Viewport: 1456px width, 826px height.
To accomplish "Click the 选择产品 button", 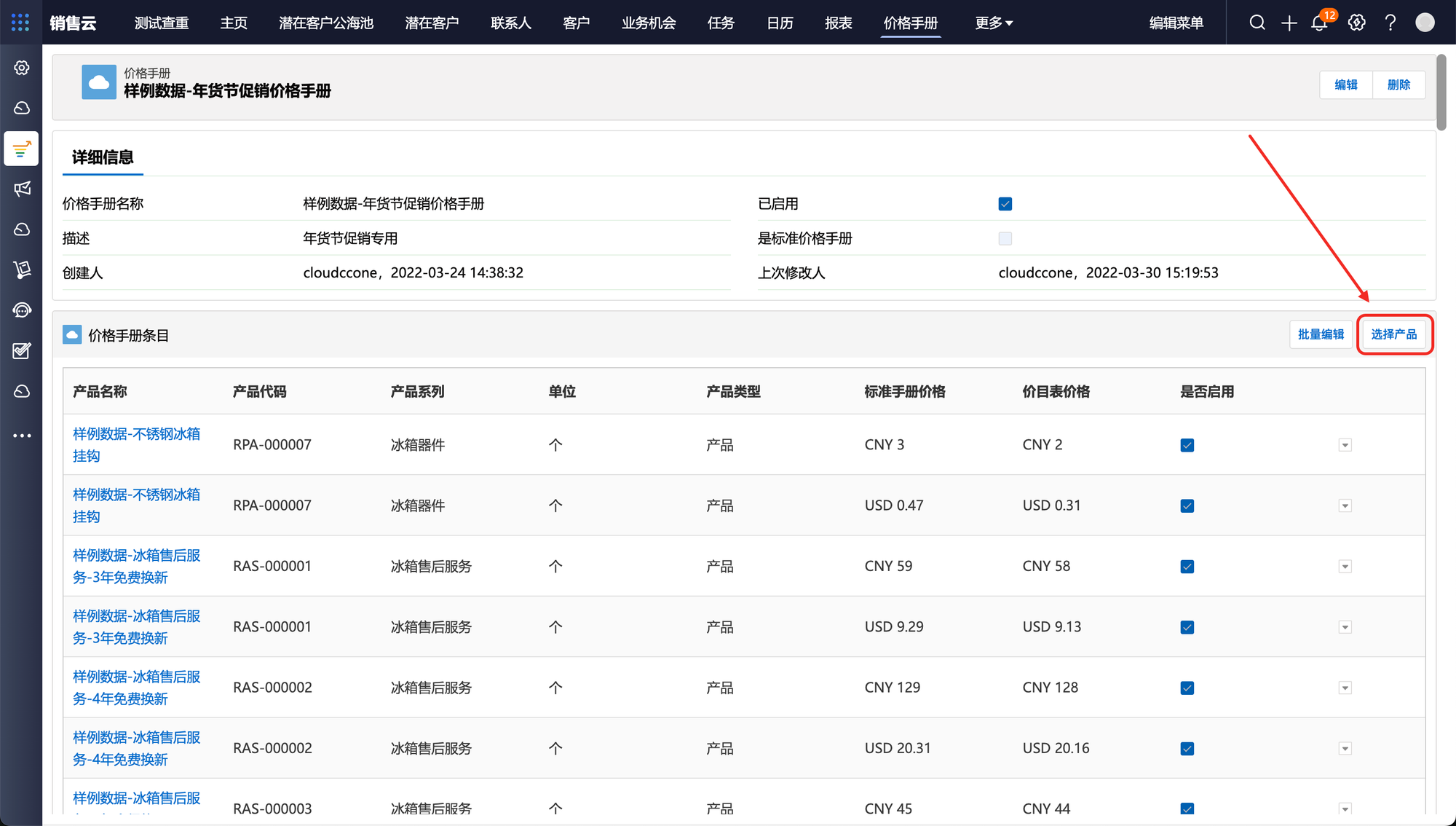I will point(1394,334).
